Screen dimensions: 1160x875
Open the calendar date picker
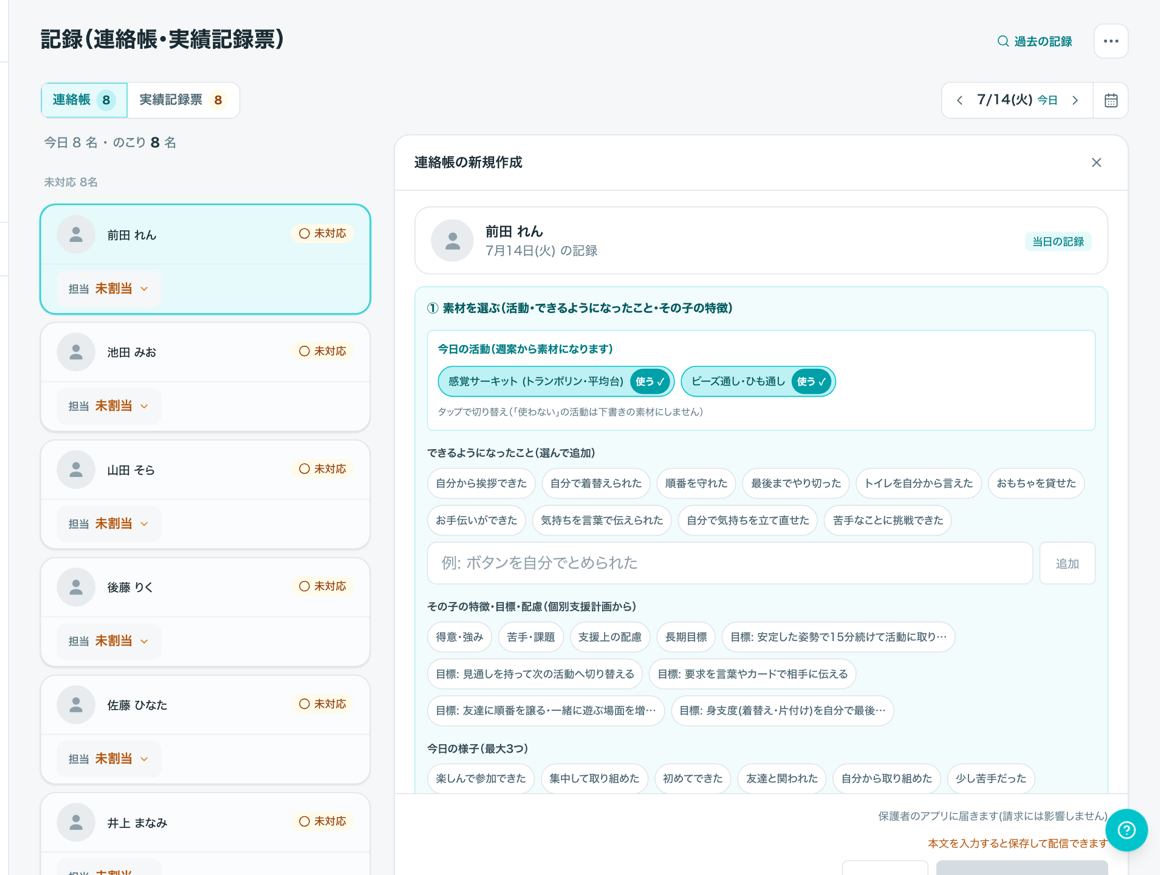click(x=1110, y=101)
